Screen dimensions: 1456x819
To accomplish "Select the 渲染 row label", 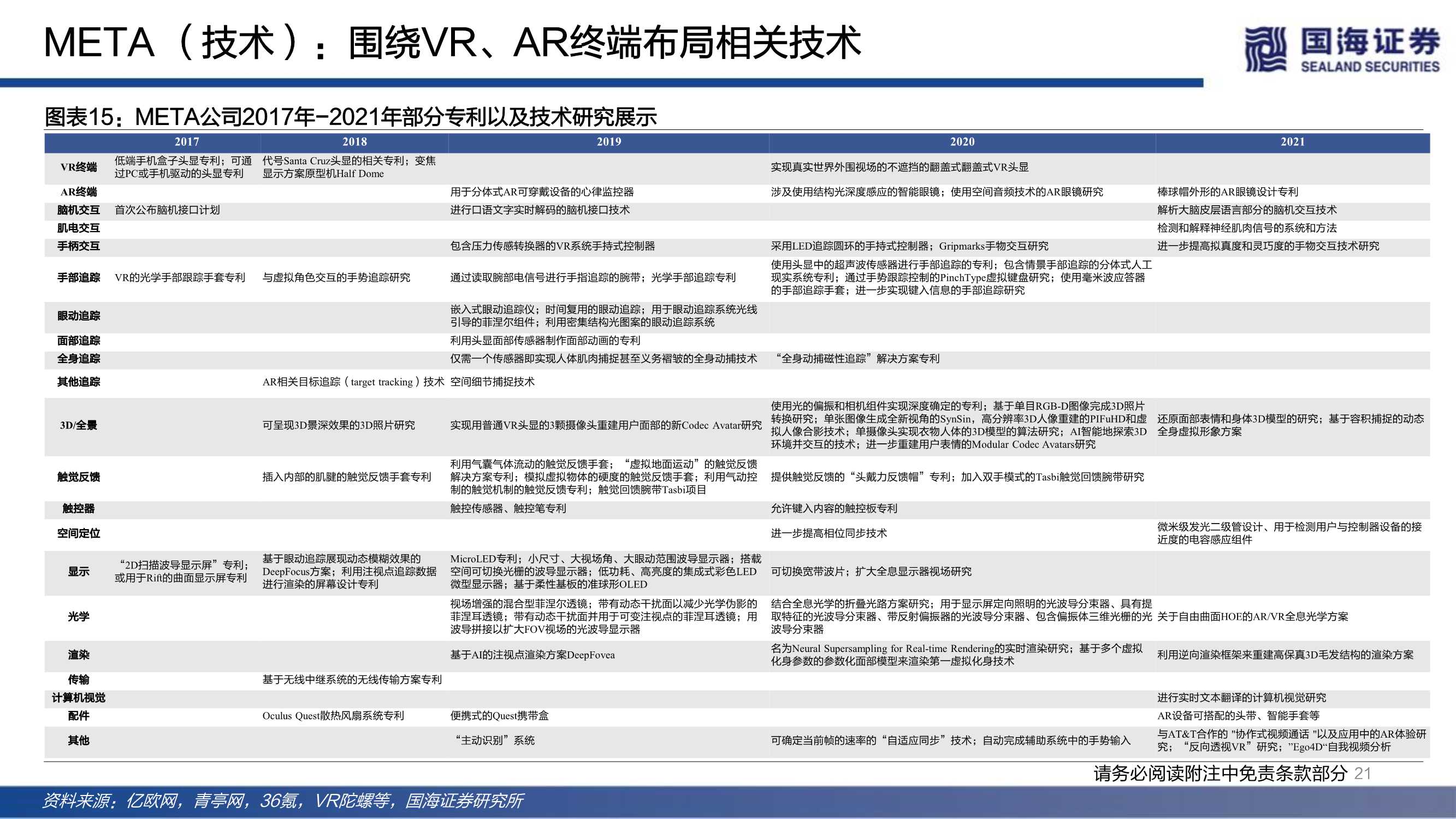I will pos(79,655).
